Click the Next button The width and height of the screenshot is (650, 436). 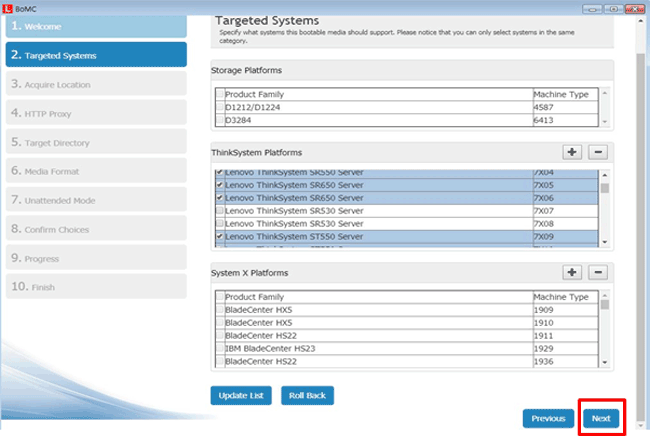click(x=601, y=418)
